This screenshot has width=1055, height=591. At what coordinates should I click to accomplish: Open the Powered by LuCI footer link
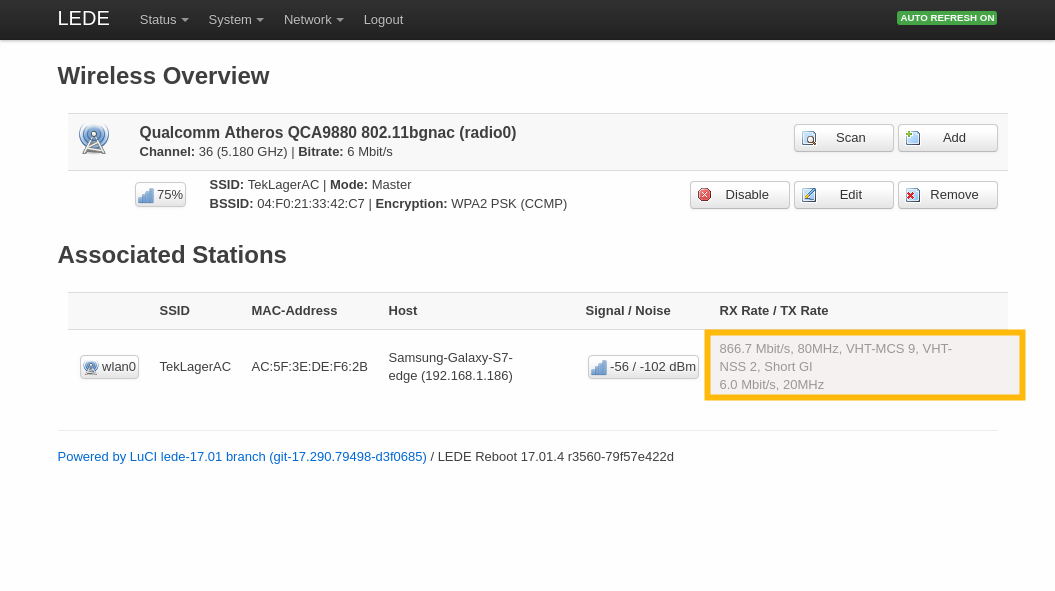[x=241, y=456]
